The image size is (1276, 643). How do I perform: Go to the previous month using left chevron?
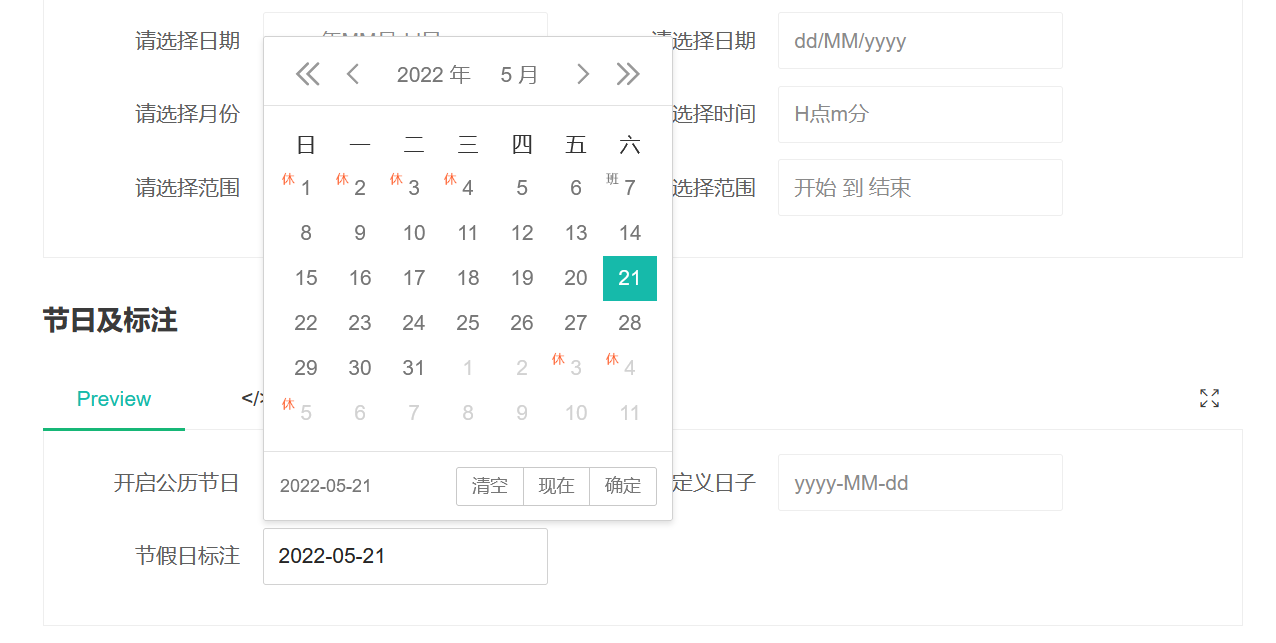(x=352, y=73)
